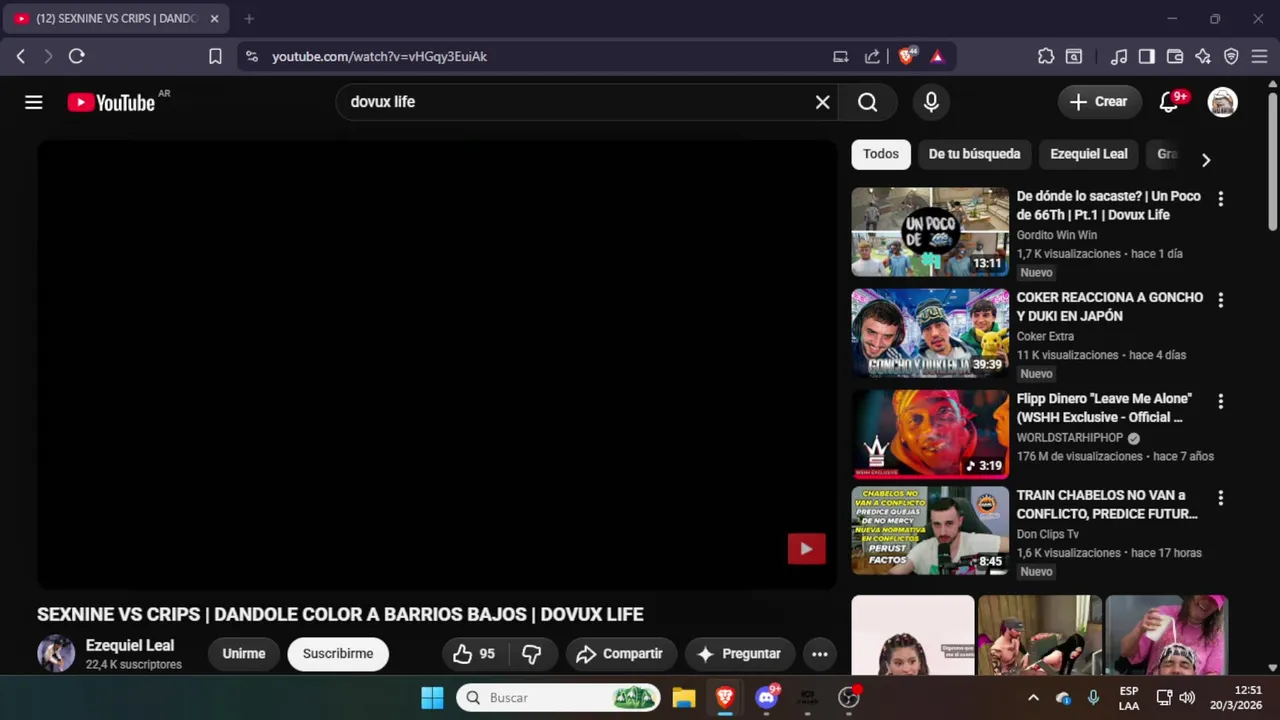This screenshot has height=720, width=1280.
Task: Subscribe using the Suscribirme button
Action: pos(338,654)
